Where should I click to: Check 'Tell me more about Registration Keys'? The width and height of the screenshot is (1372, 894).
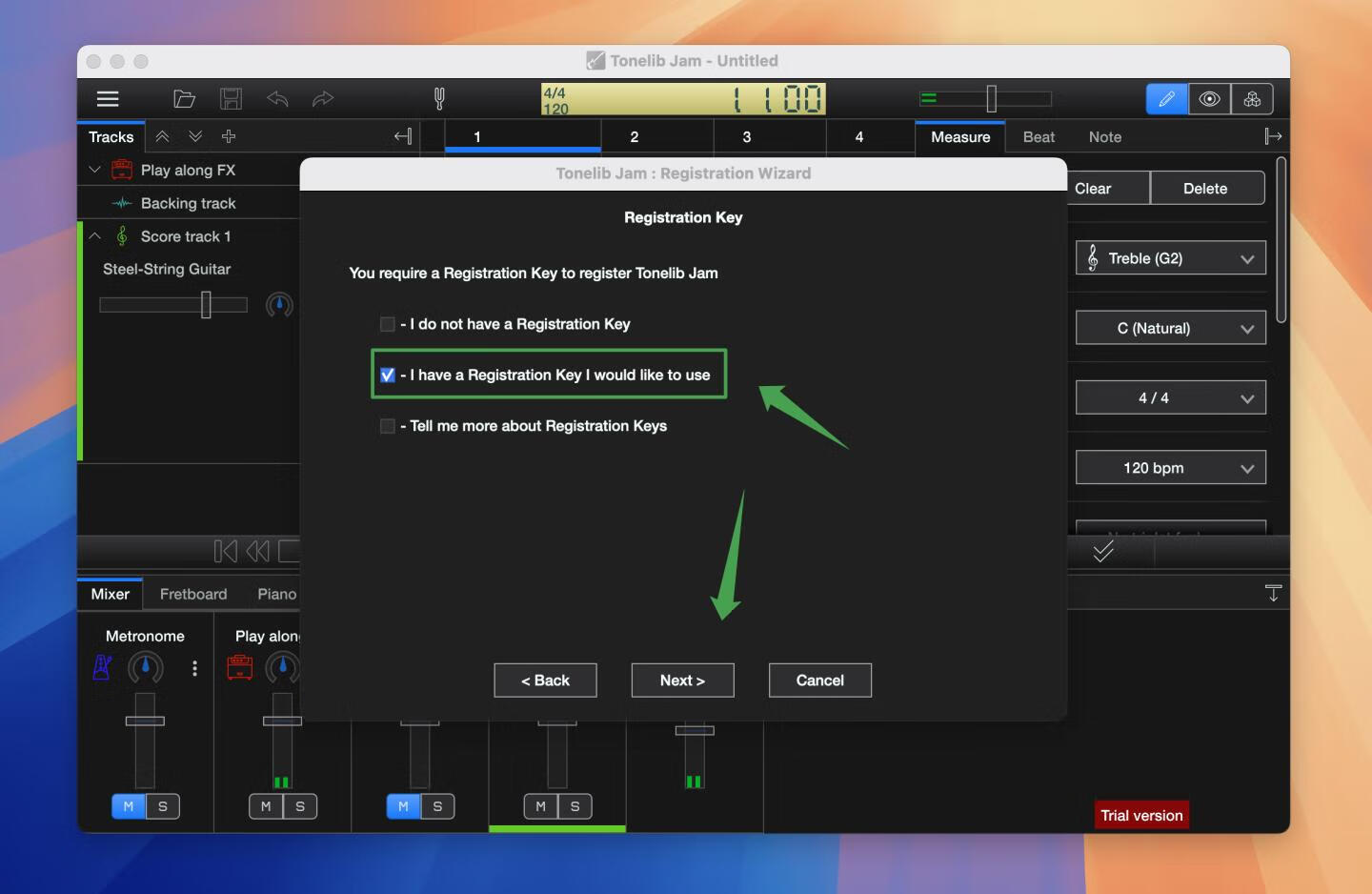387,426
